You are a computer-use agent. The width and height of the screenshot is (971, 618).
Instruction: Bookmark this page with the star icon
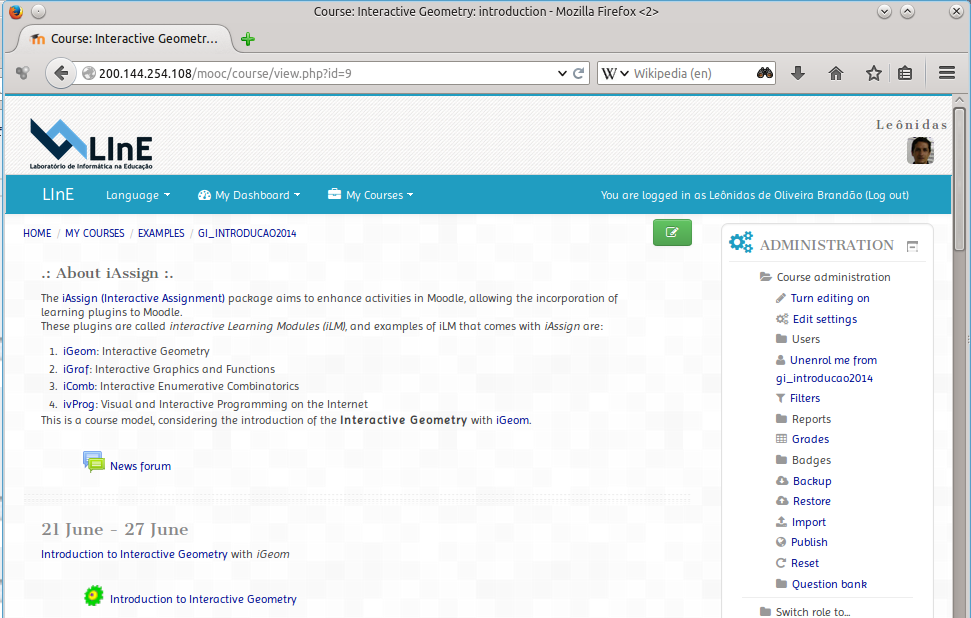point(873,73)
